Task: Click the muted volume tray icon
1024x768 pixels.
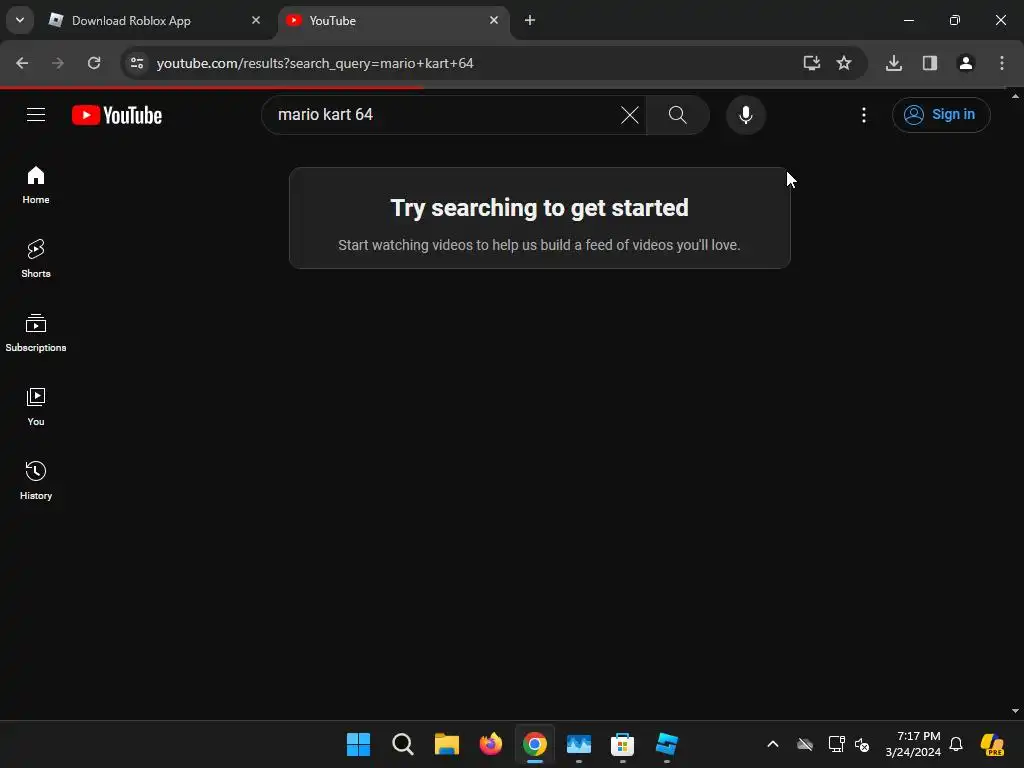Action: point(862,744)
